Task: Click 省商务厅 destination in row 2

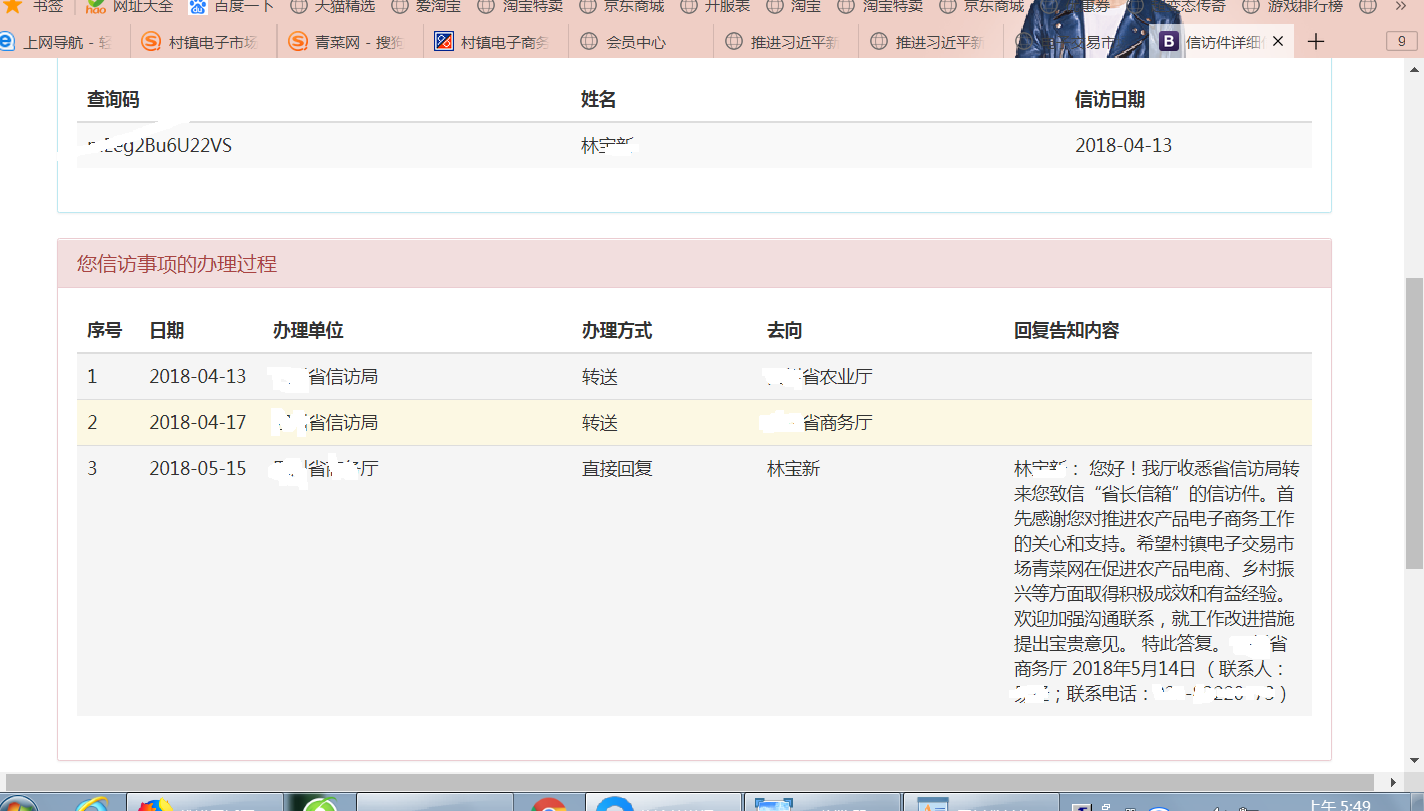Action: pos(836,423)
